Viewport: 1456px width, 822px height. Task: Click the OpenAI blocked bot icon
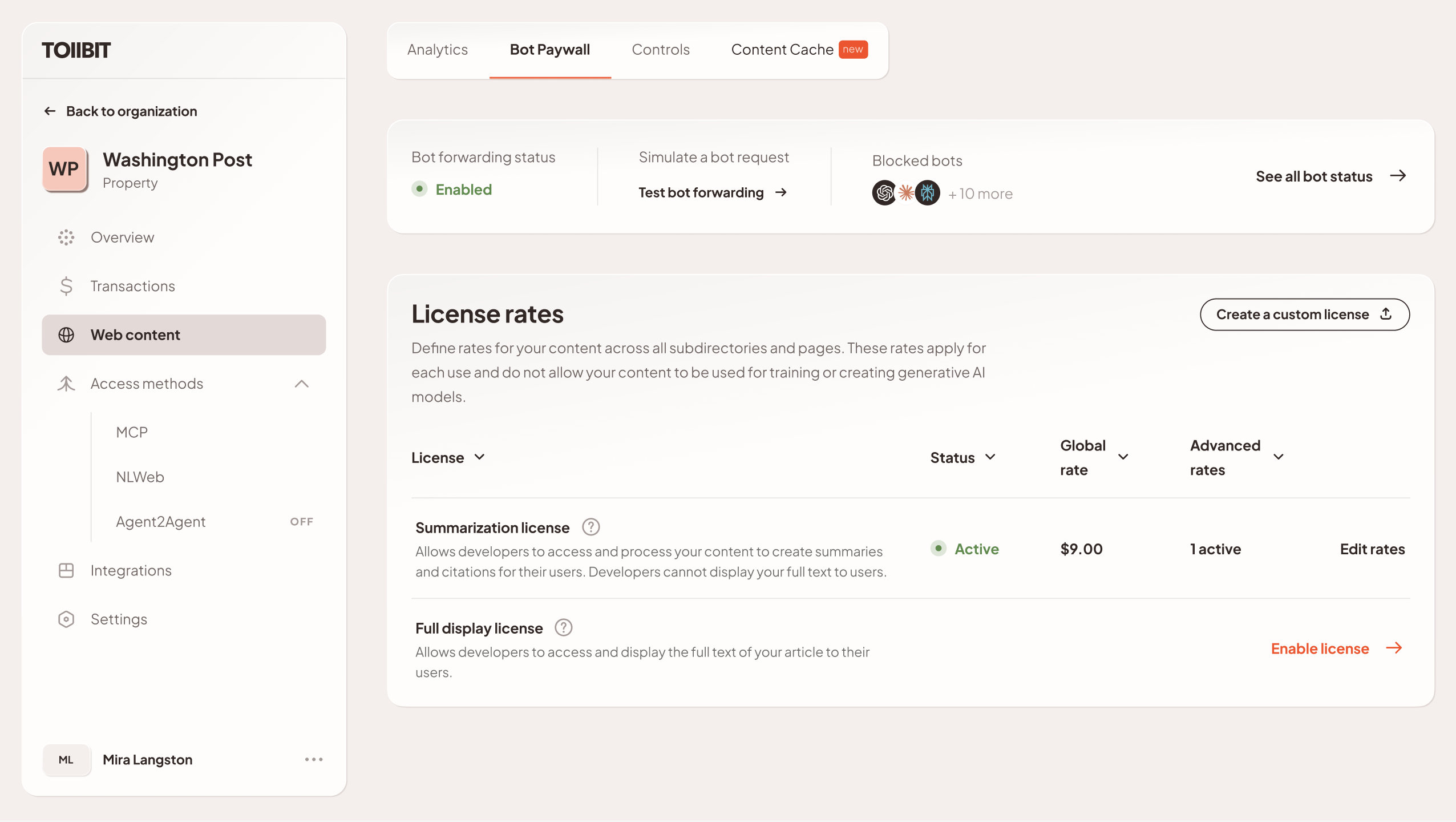point(884,193)
